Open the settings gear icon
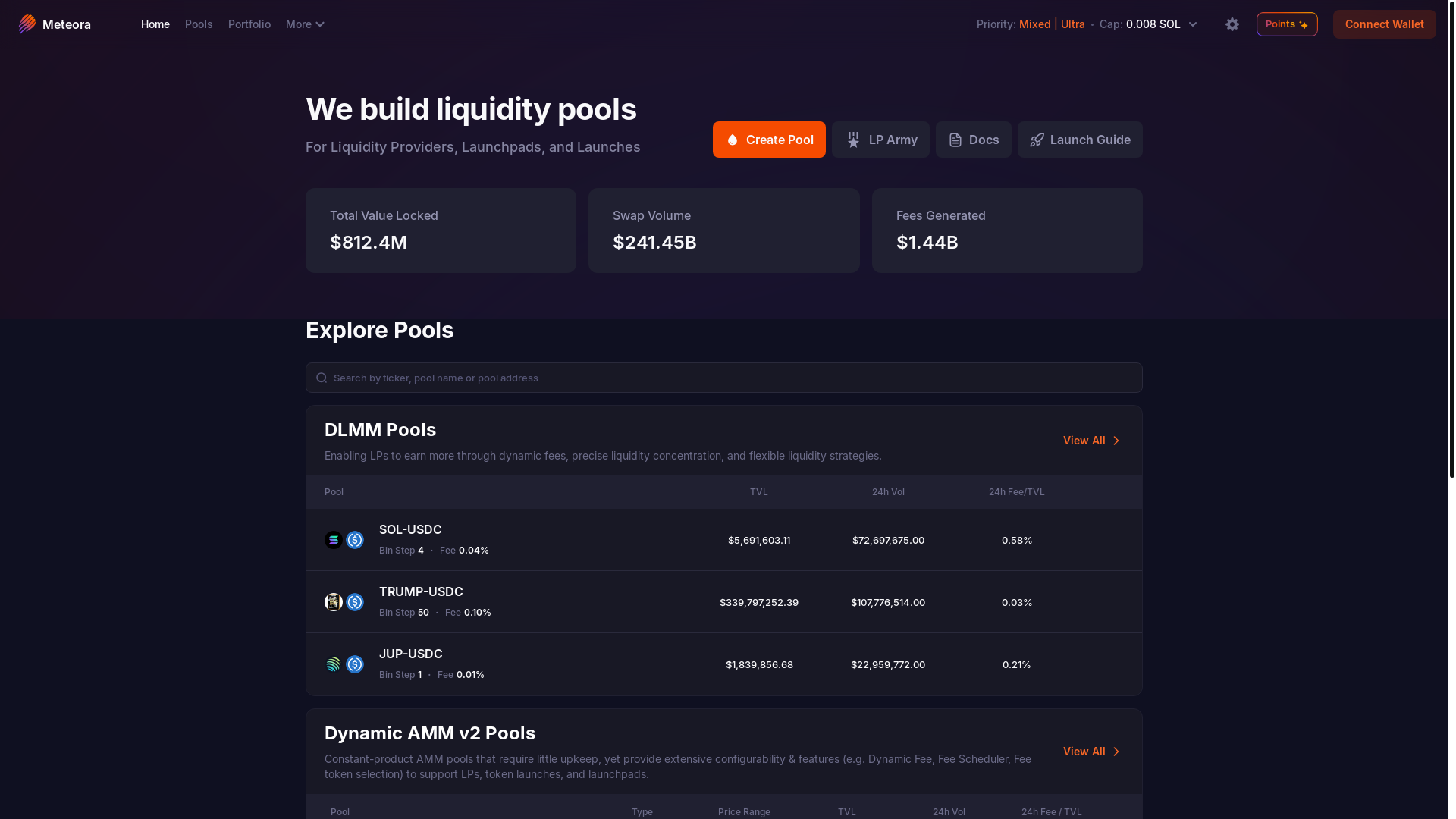 pos(1232,24)
